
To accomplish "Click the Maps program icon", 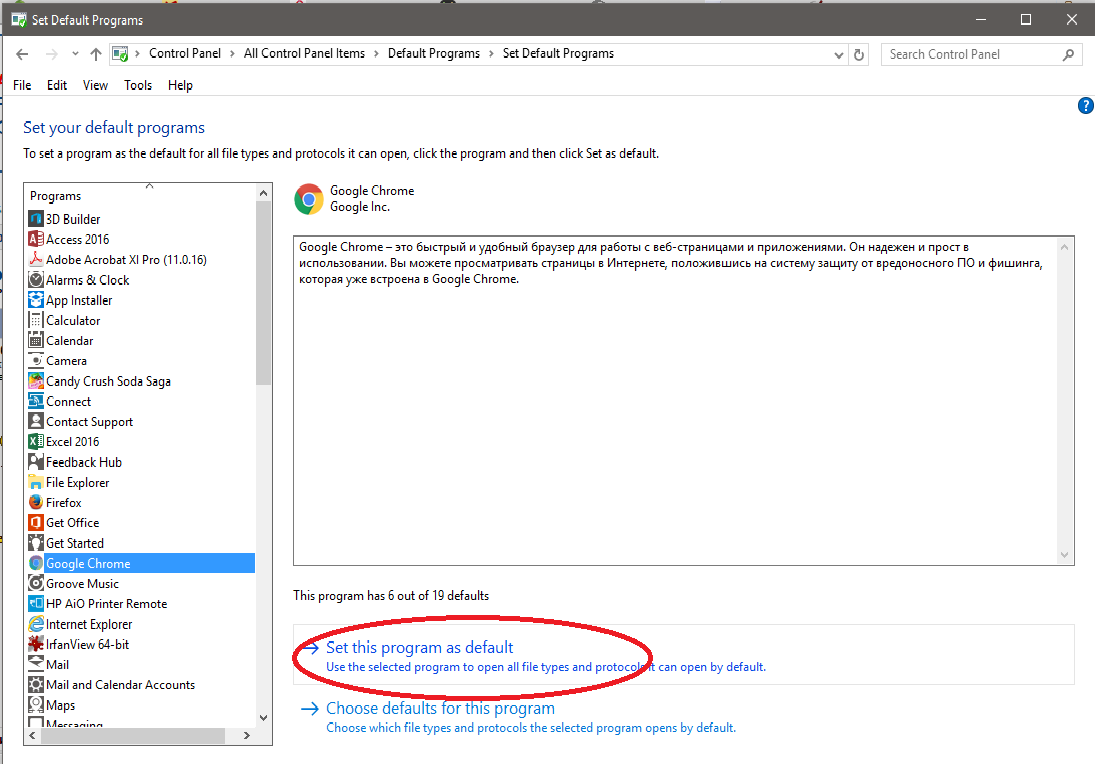I will (36, 705).
